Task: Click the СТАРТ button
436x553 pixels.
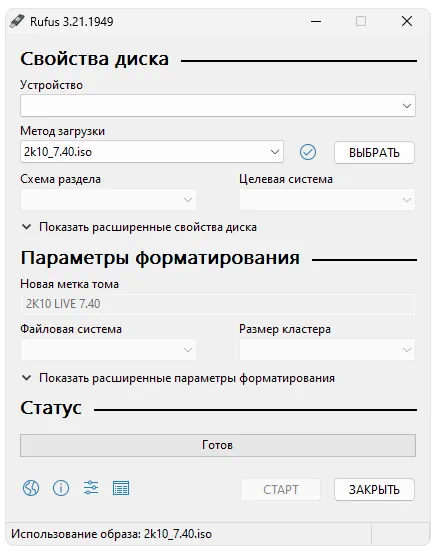Action: pos(281,490)
